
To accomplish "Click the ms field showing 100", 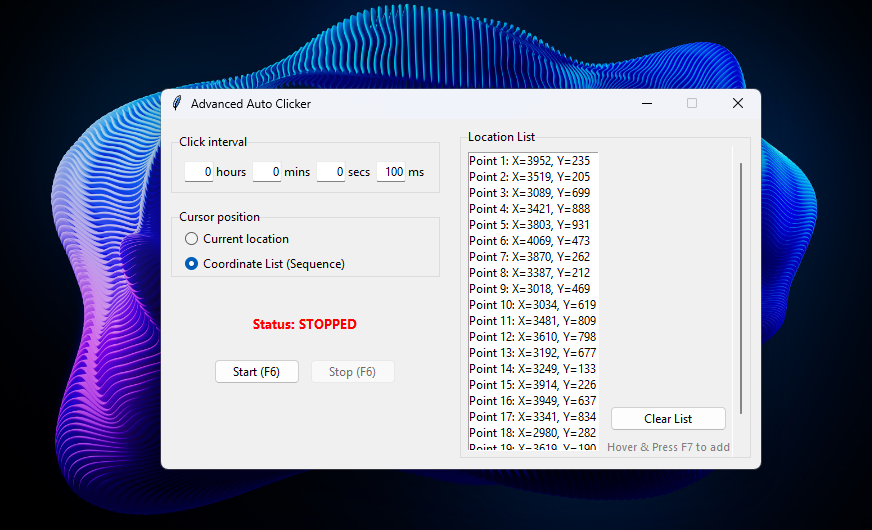I will [x=391, y=172].
